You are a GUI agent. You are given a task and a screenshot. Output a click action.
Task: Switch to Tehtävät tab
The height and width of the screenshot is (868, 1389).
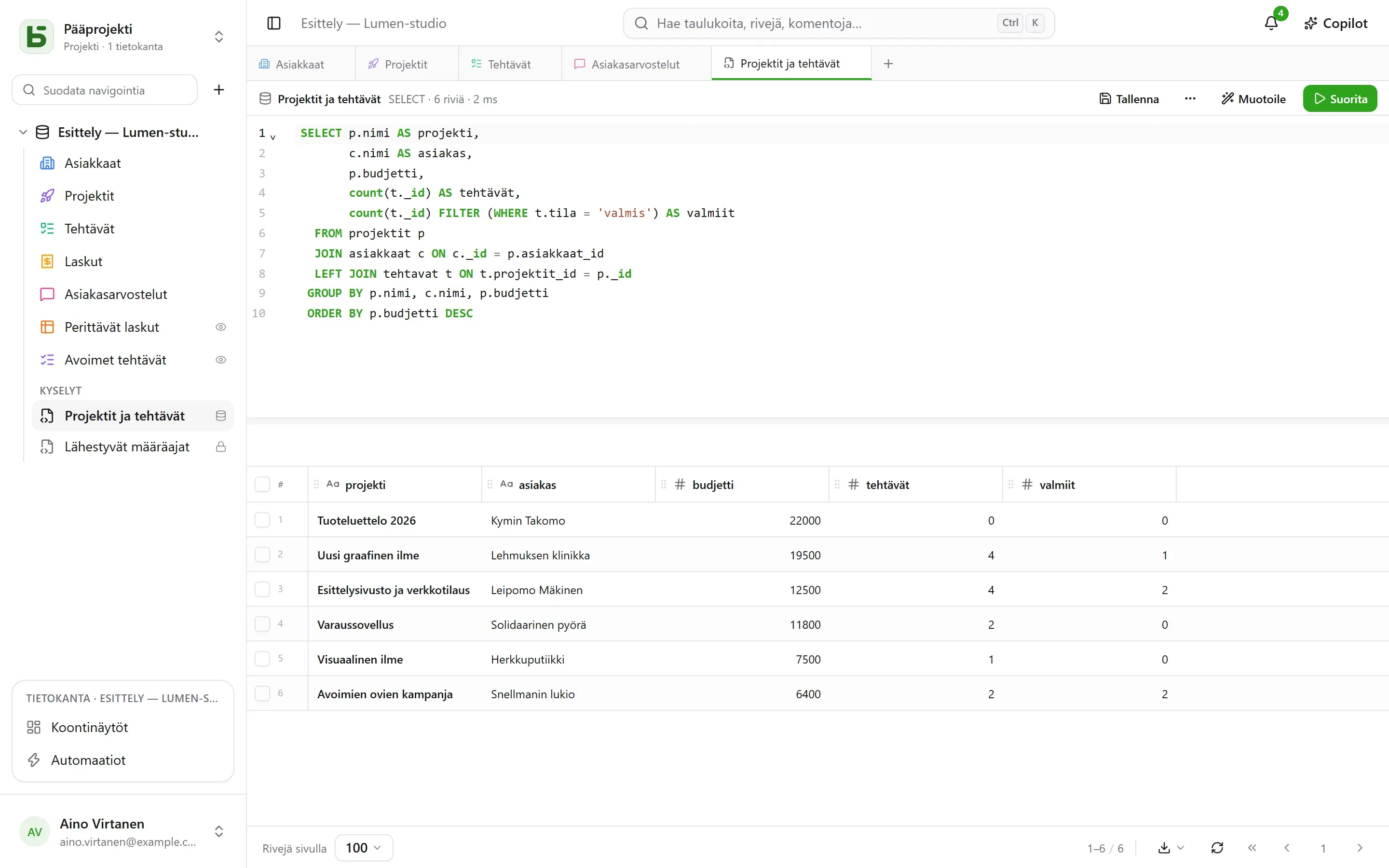pyautogui.click(x=510, y=64)
